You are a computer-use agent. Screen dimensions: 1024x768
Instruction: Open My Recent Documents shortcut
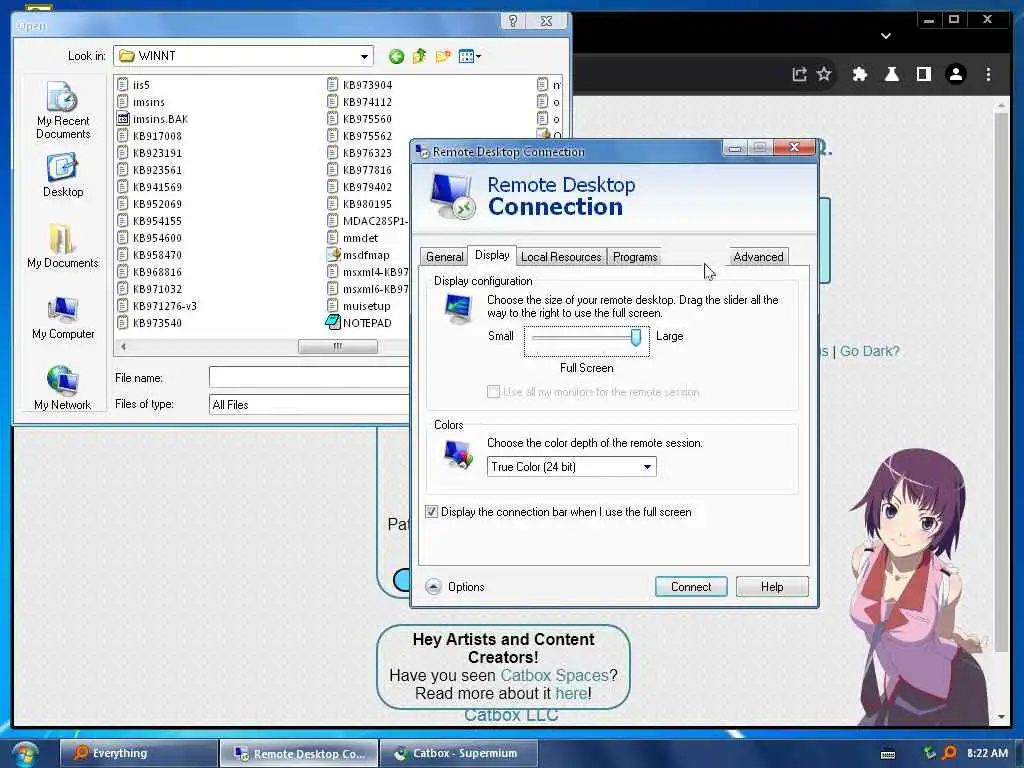(x=63, y=110)
